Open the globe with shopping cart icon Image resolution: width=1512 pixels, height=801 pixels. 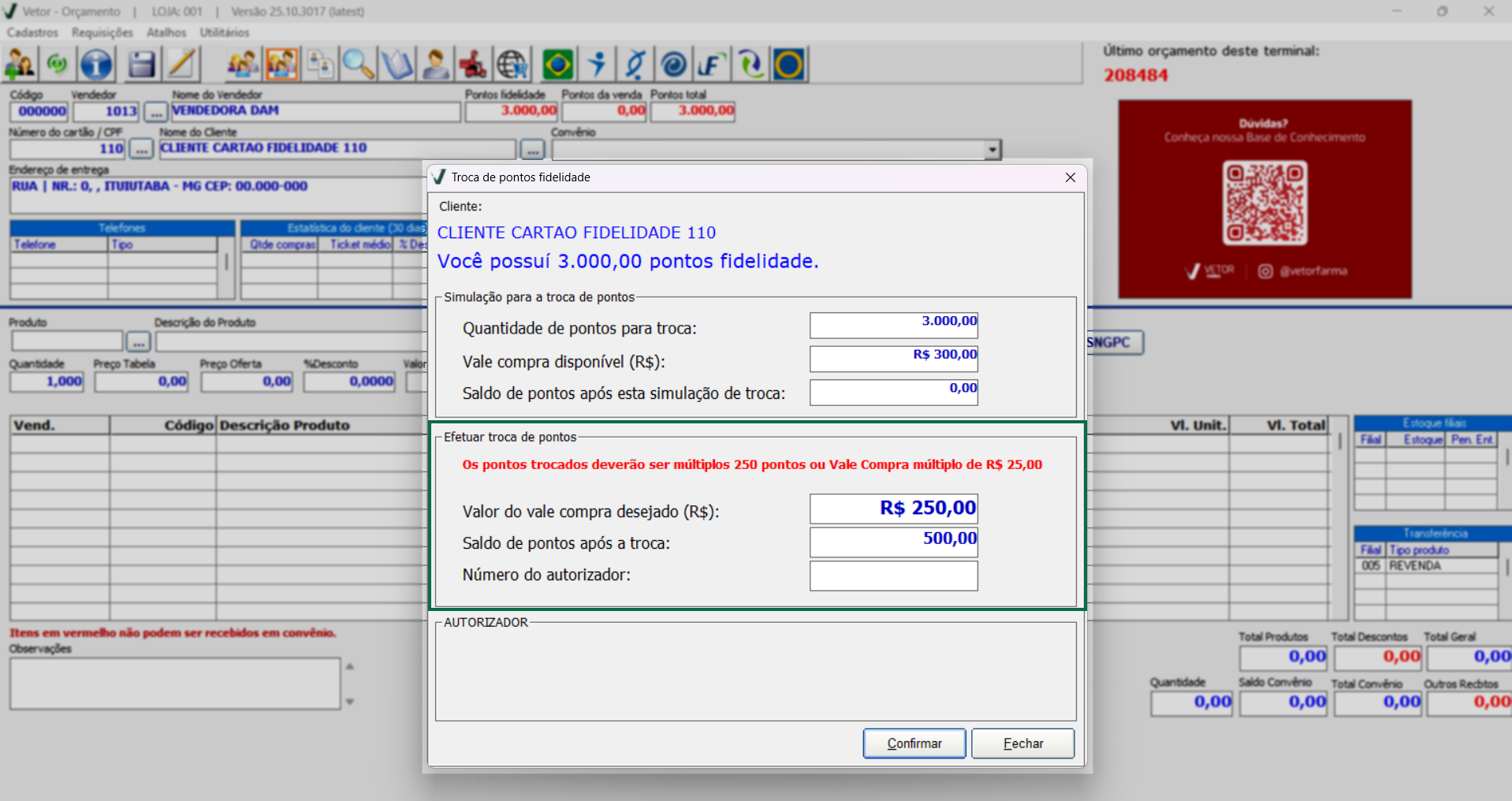coord(512,64)
